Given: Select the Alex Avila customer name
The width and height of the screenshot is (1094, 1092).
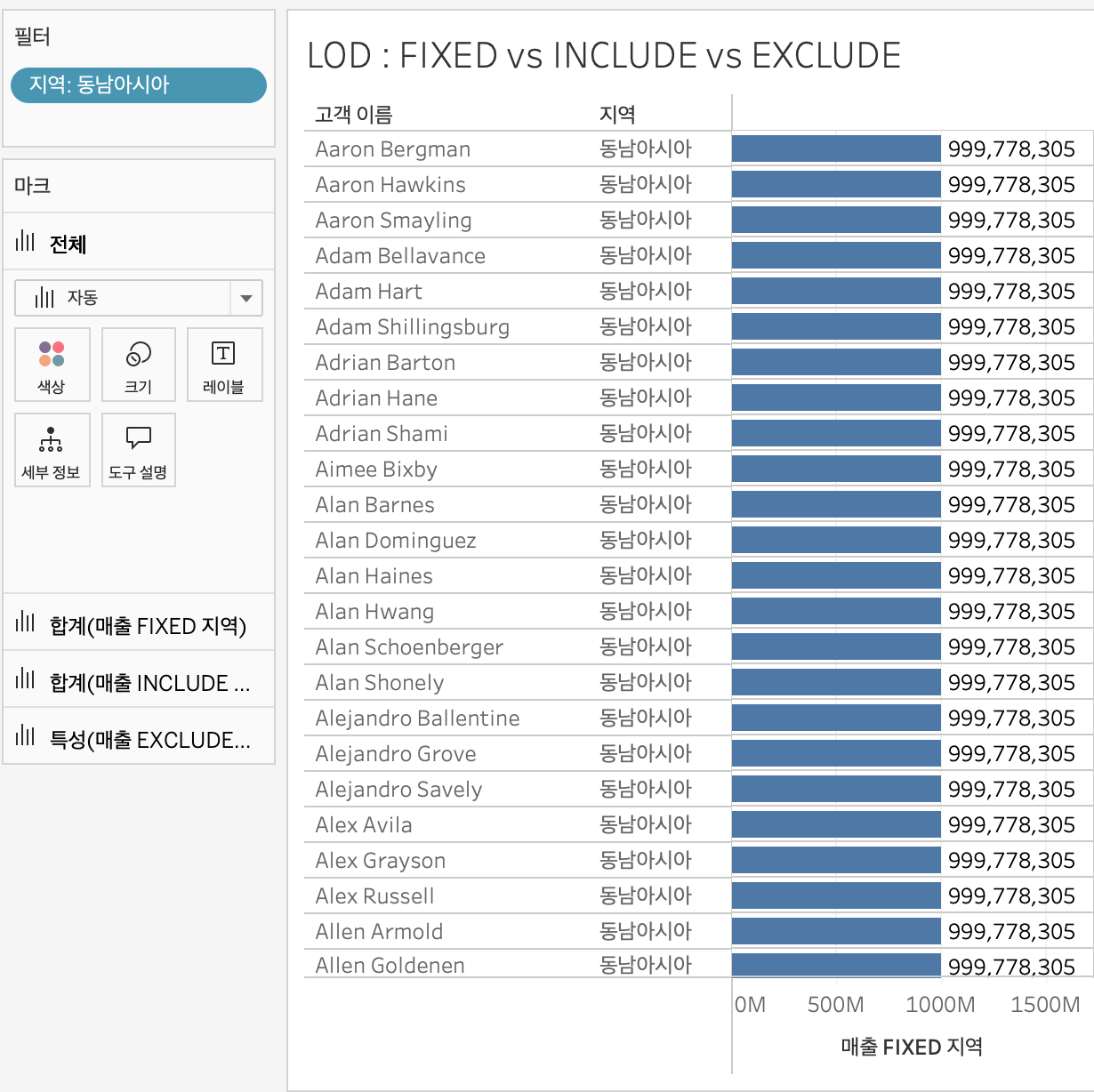Looking at the screenshot, I should pos(364,825).
